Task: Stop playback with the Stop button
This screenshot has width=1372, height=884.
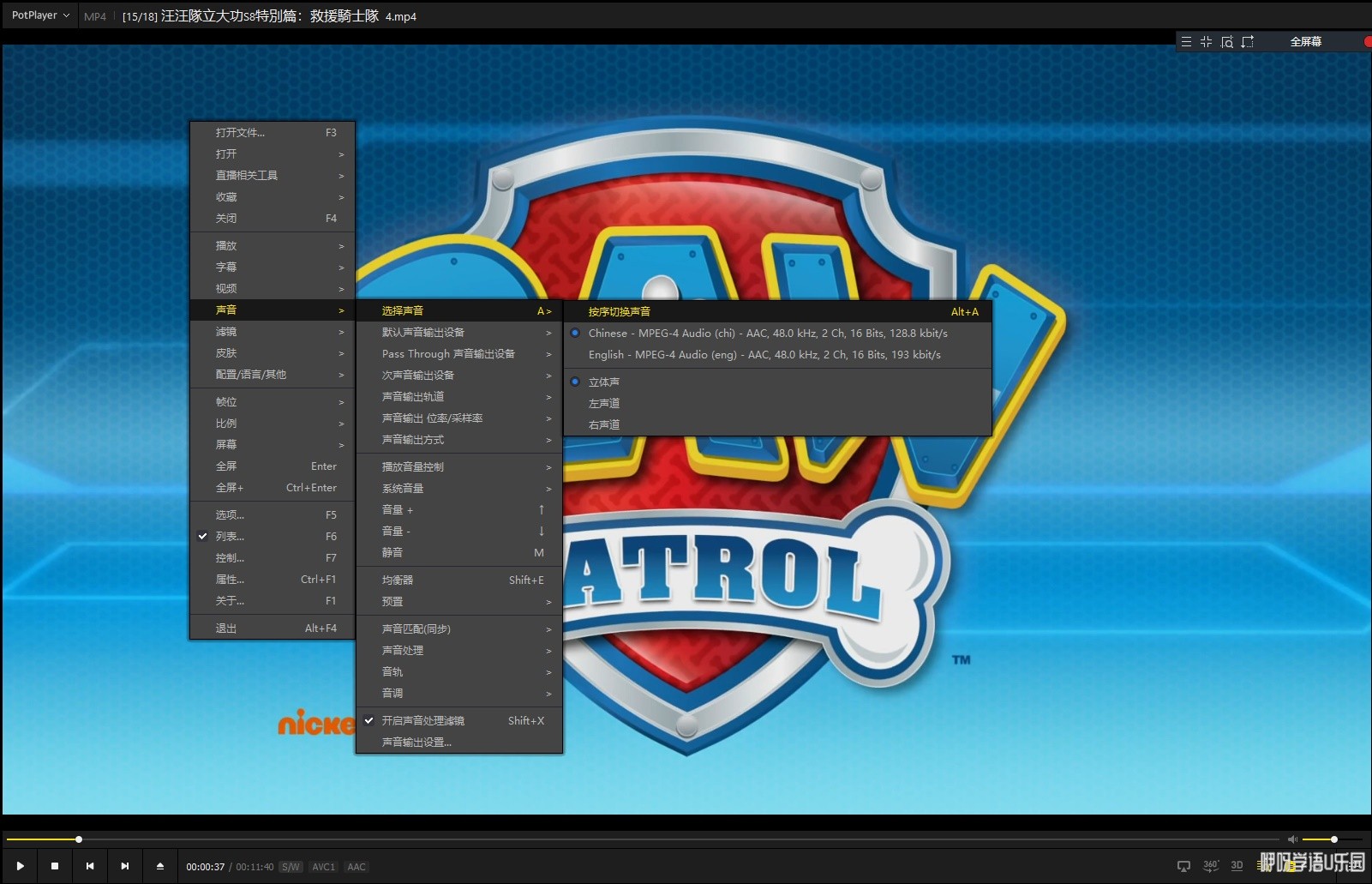Action: (x=55, y=866)
